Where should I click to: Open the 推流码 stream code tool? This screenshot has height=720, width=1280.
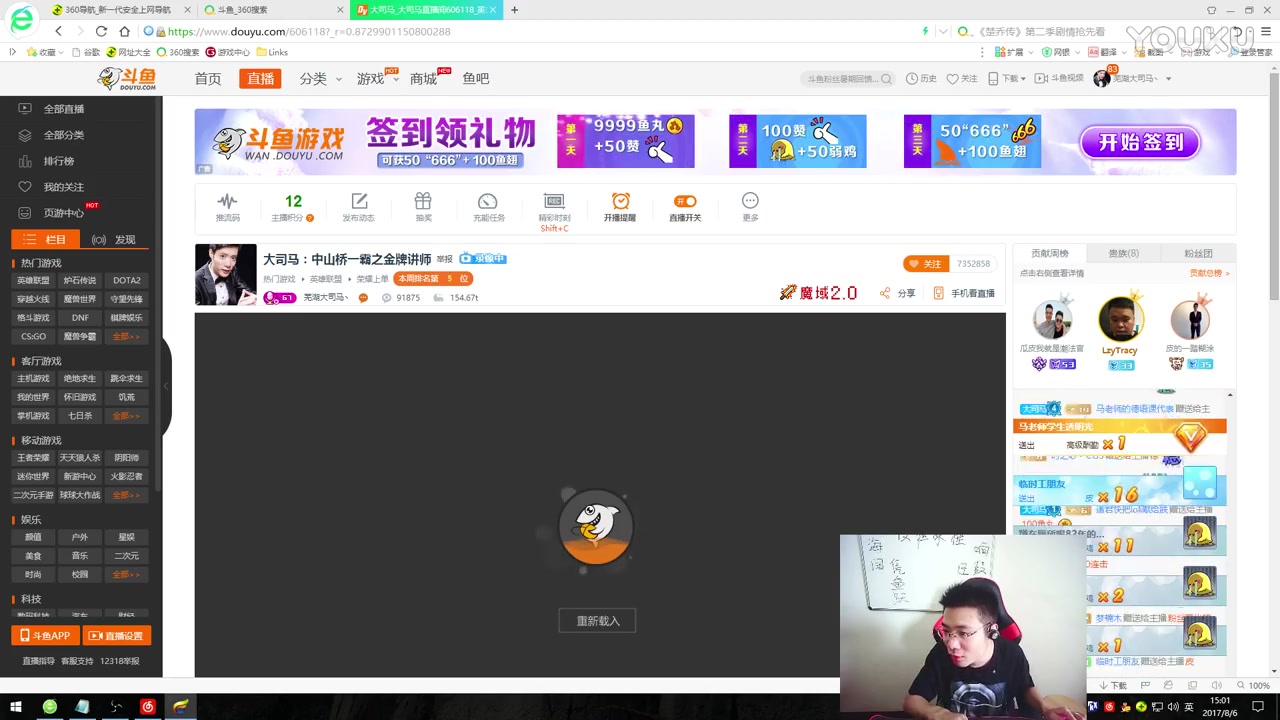tap(228, 207)
